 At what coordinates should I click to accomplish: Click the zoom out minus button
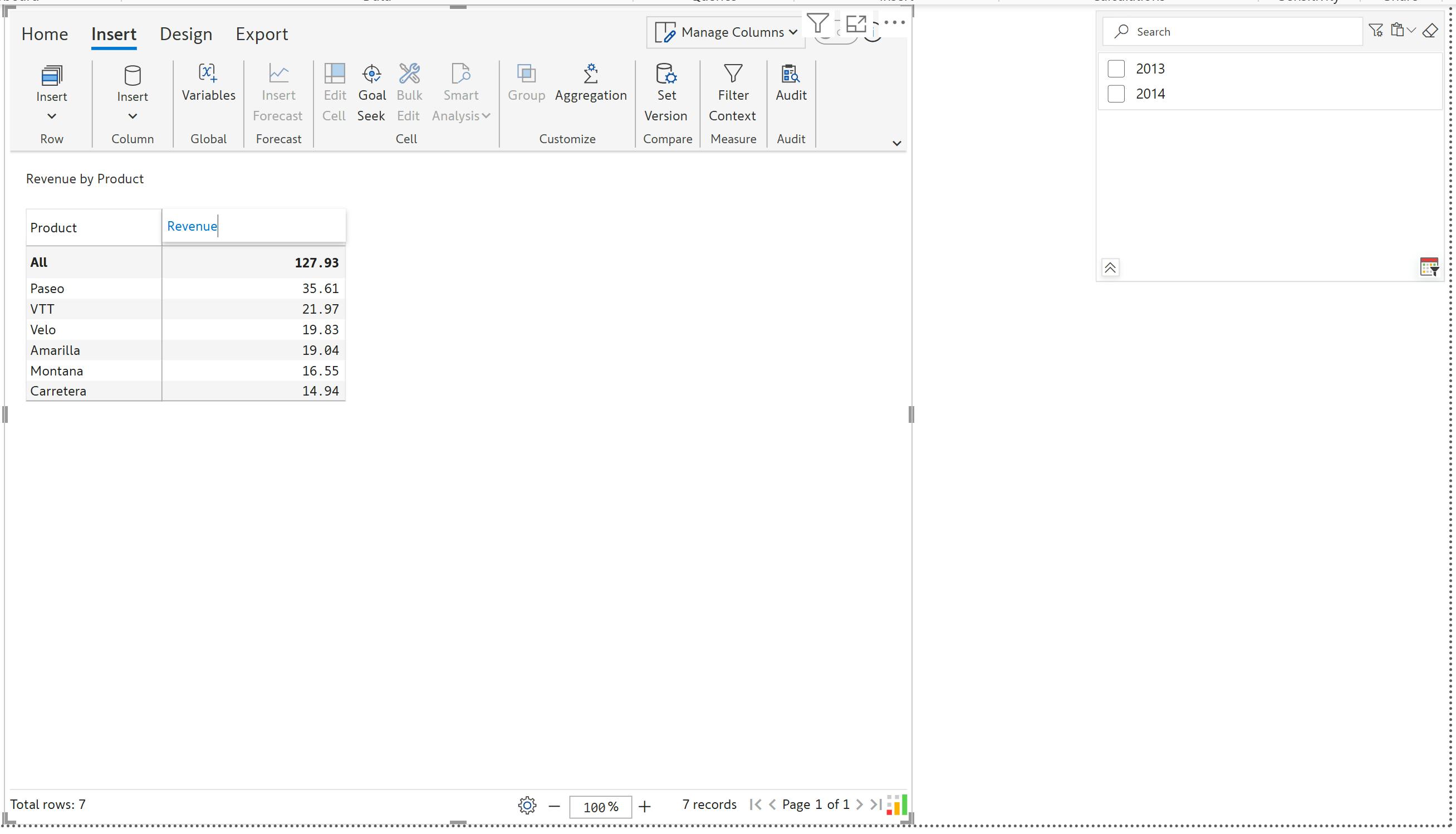(553, 807)
